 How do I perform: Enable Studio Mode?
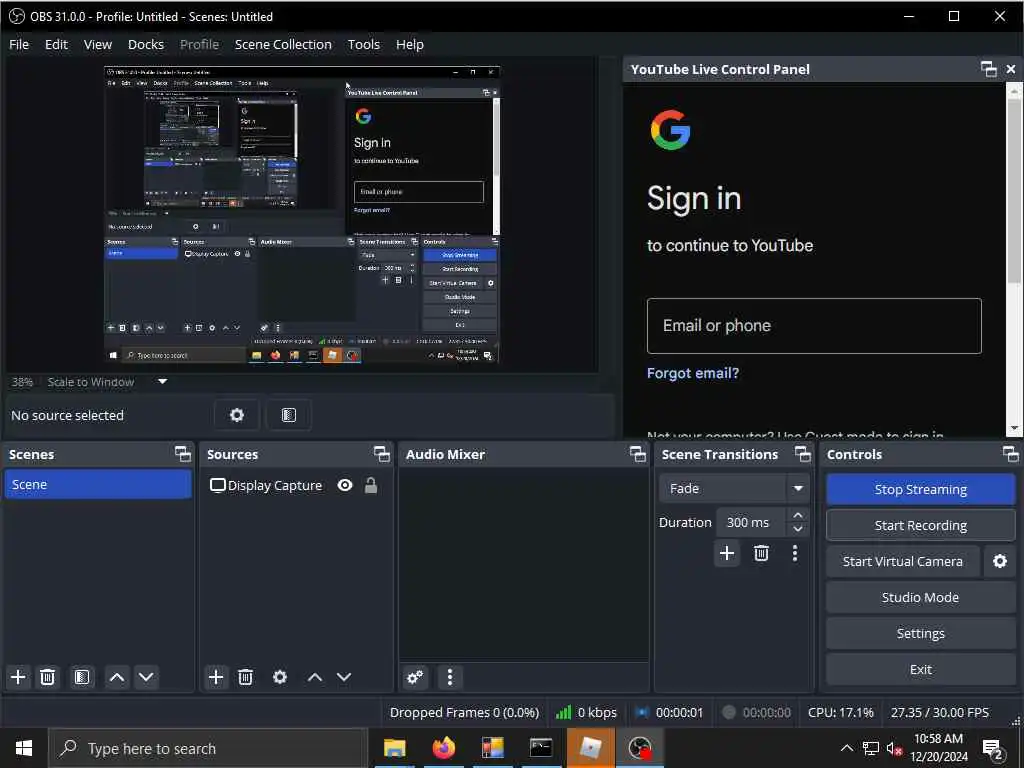pyautogui.click(x=920, y=598)
